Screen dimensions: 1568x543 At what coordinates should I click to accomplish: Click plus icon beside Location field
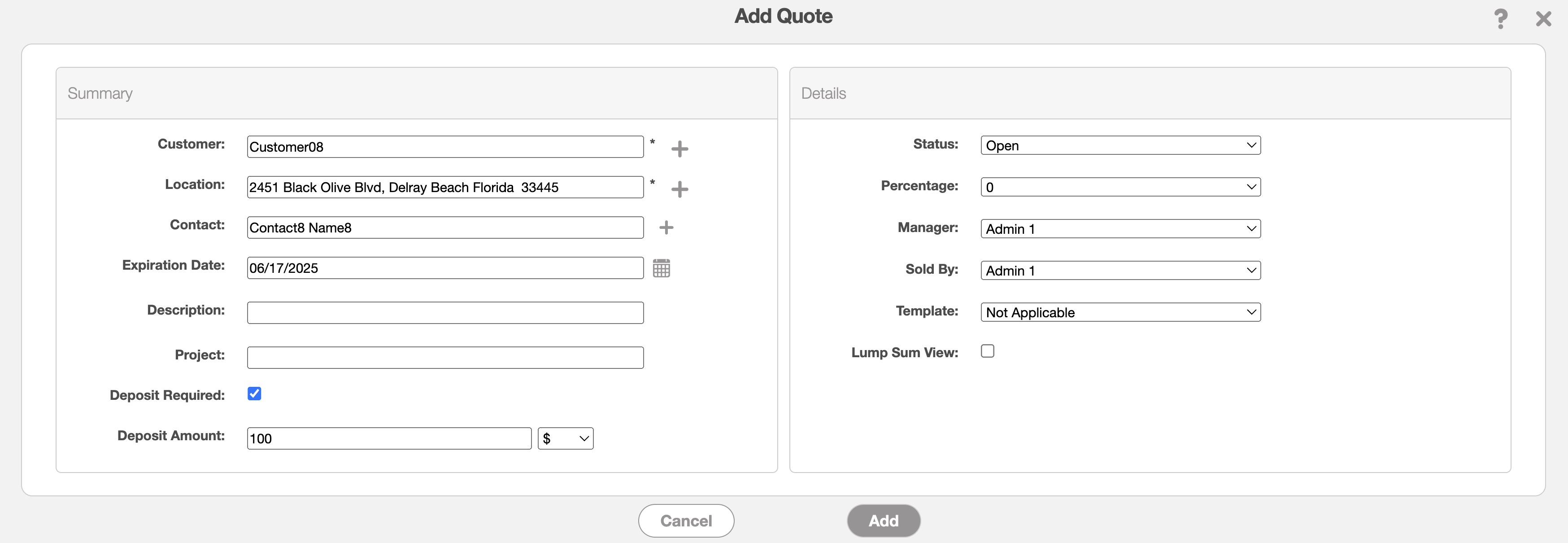point(679,189)
